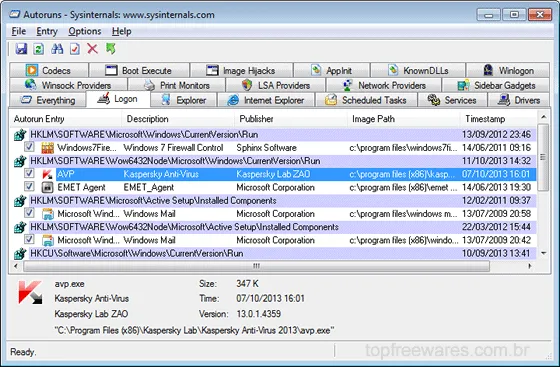
Task: Sort by Timestamp column header
Action: [499, 119]
